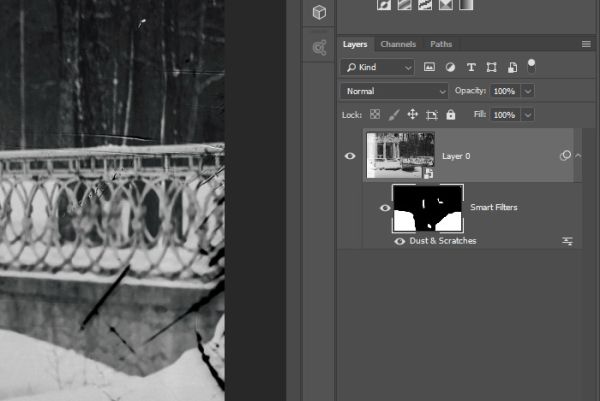
Task: Switch to the Paths tab
Action: 441,44
